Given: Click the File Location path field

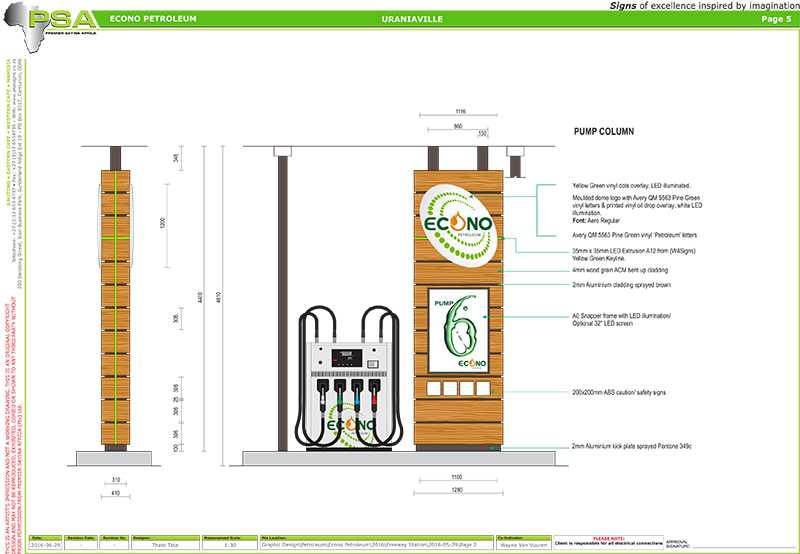Looking at the screenshot, I should tap(377, 545).
